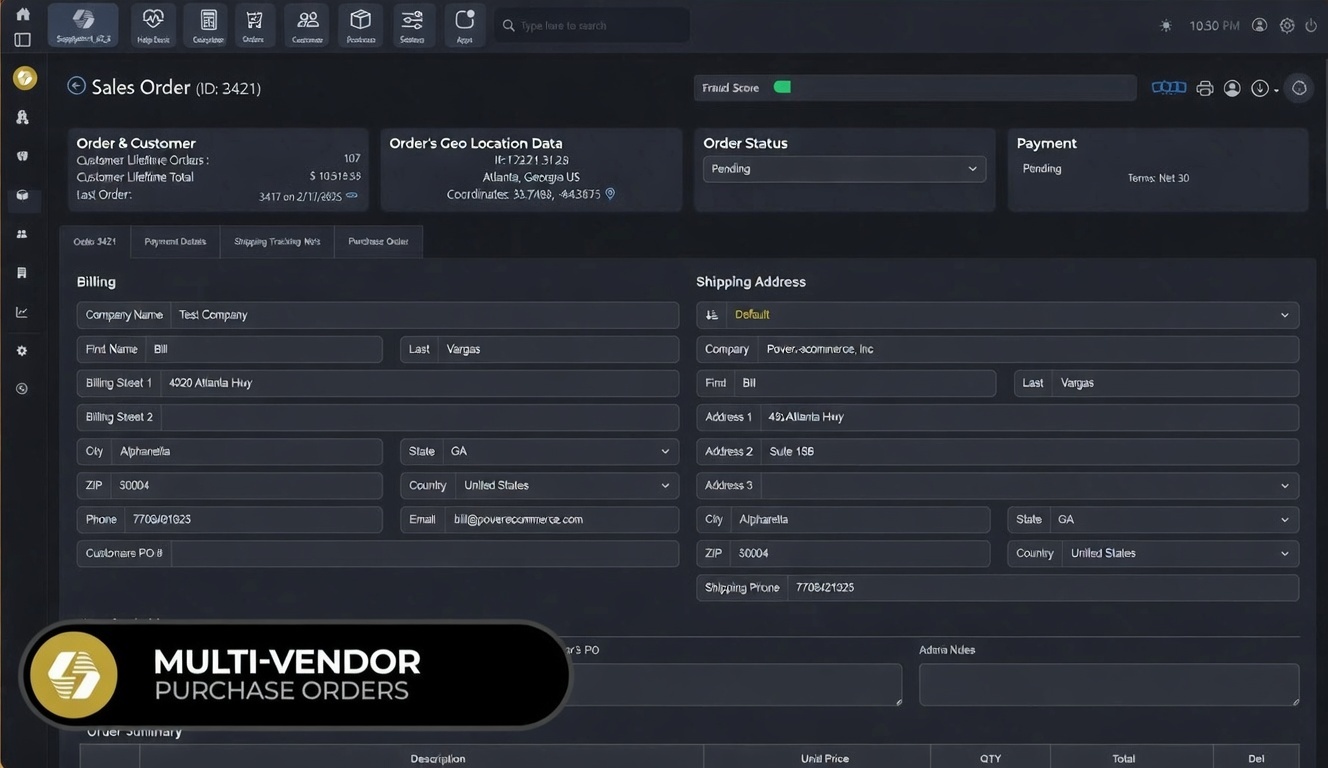Open the Orders cart icon in top bar

tap(254, 25)
